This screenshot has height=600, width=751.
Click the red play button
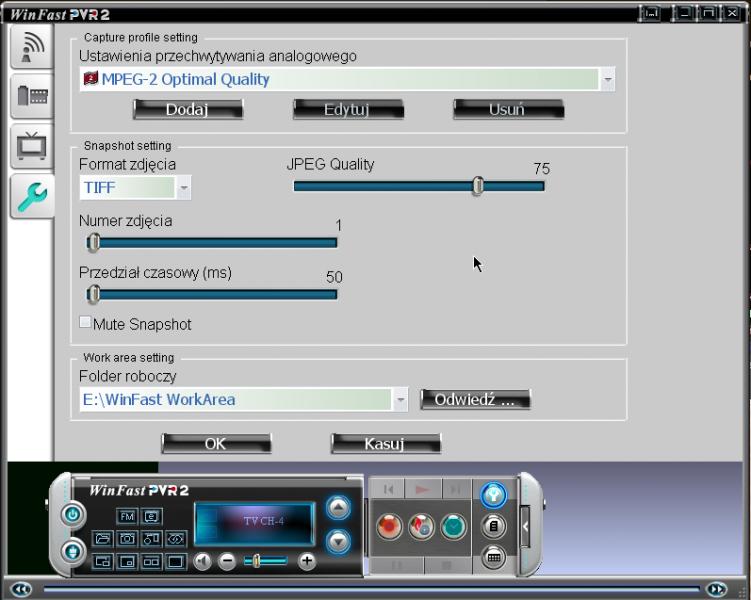422,489
